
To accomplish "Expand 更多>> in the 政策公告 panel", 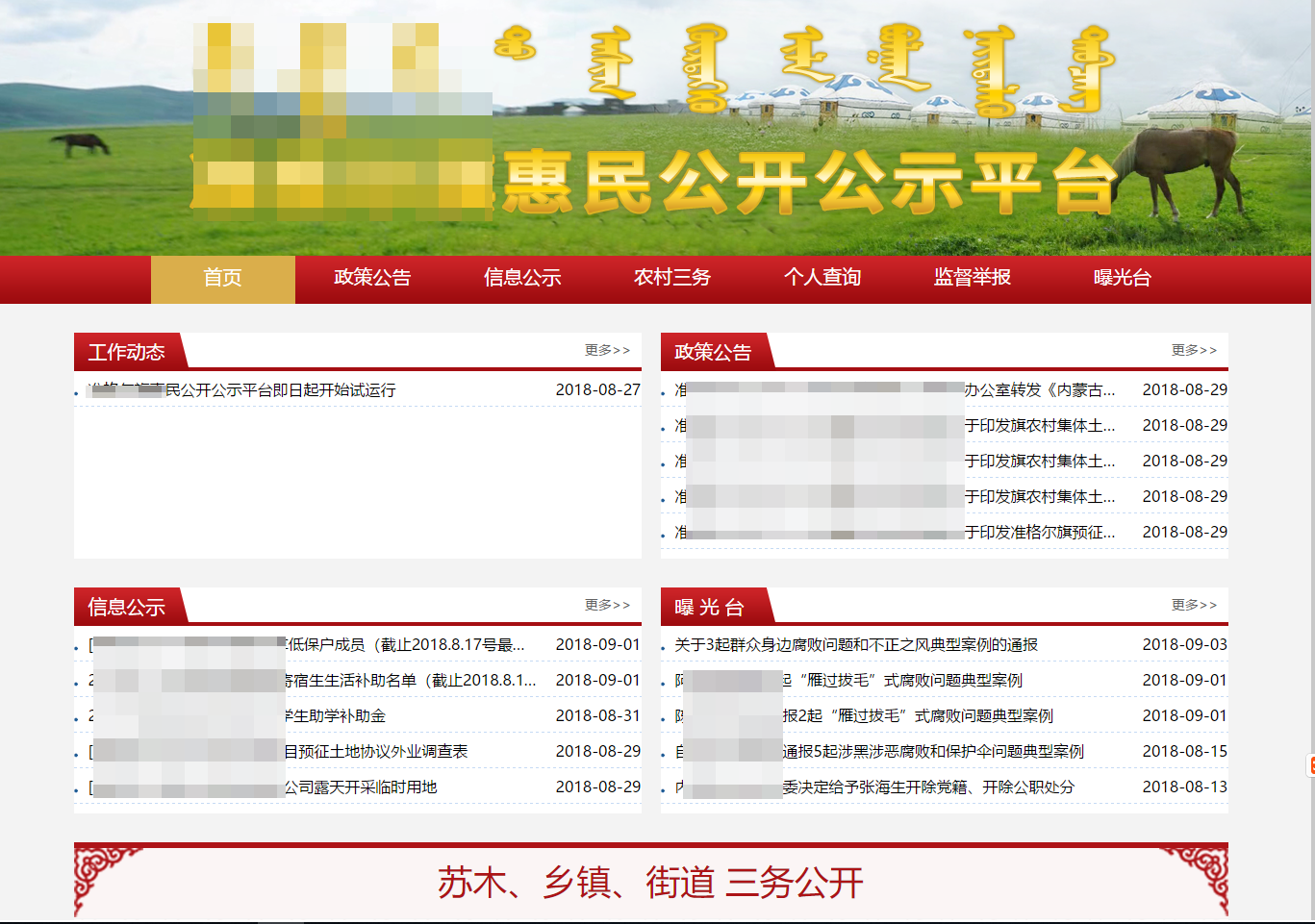I will pos(1194,350).
